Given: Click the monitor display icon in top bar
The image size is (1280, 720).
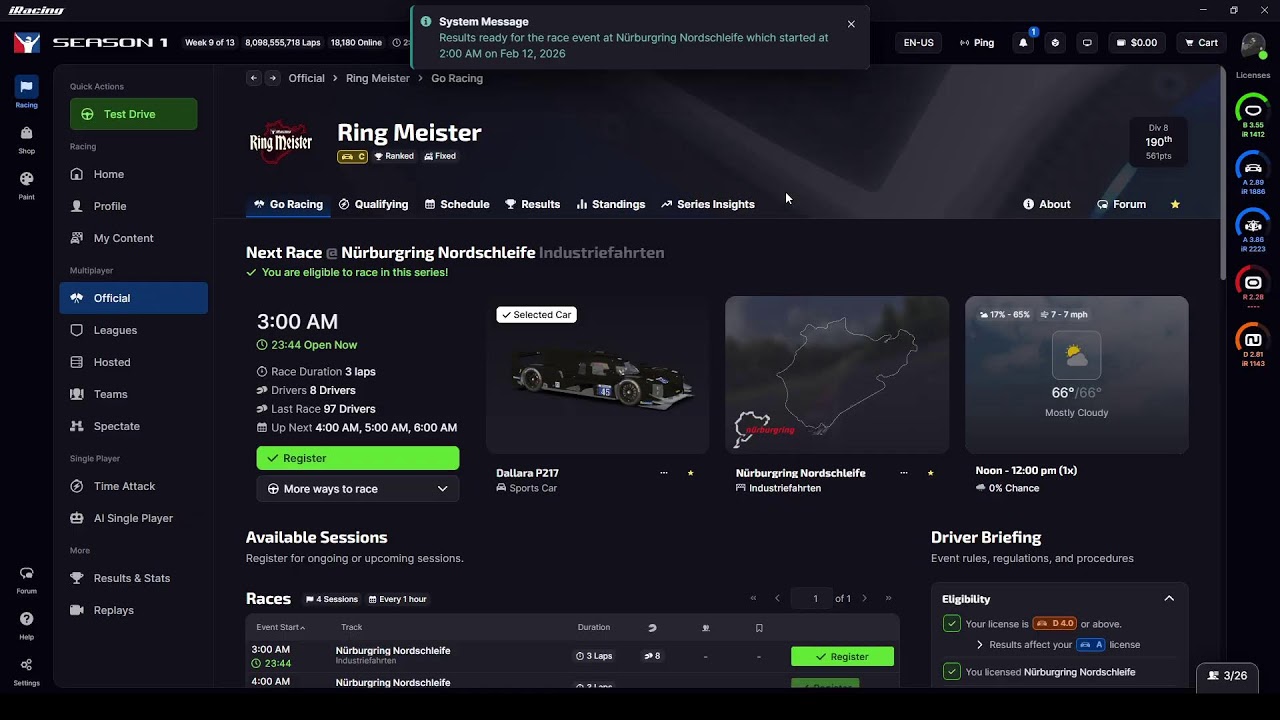Looking at the screenshot, I should 1087,43.
